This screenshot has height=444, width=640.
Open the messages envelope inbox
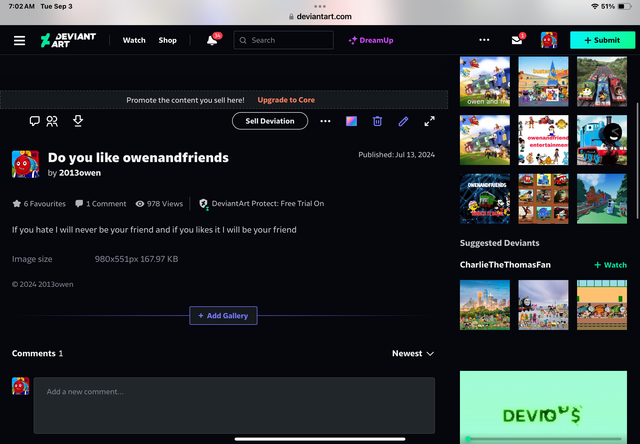pos(517,40)
